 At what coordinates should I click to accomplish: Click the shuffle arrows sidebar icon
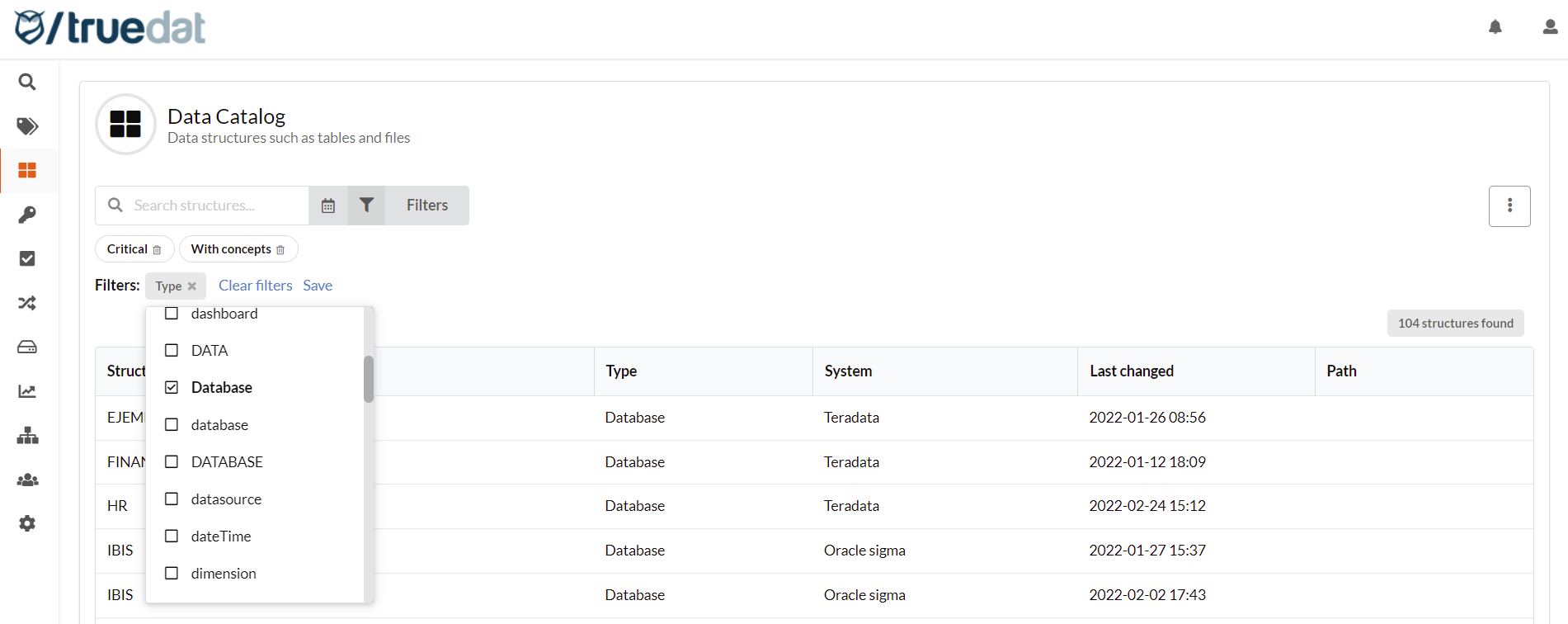[x=27, y=303]
